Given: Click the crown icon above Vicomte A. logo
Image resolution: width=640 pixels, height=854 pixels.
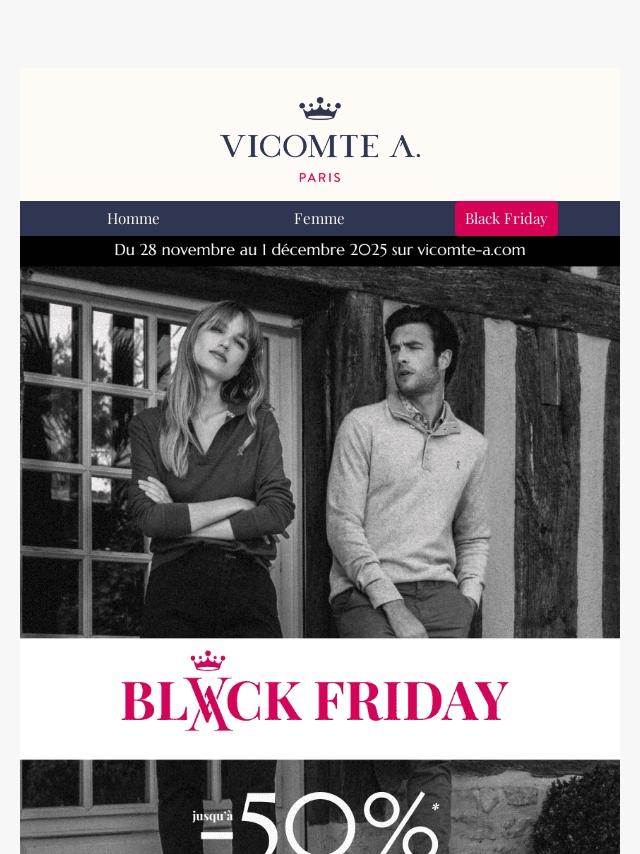Looking at the screenshot, I should 320,108.
